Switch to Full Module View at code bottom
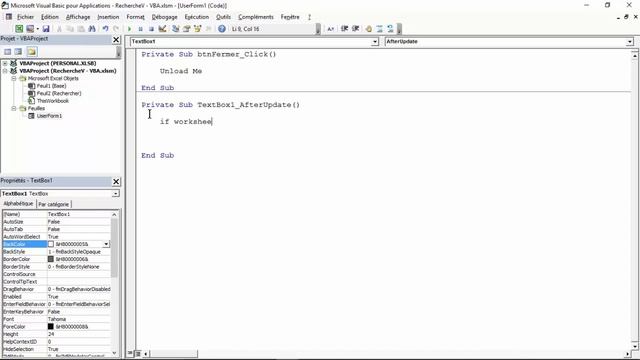Screen dimensions: 640x360 coord(138,353)
